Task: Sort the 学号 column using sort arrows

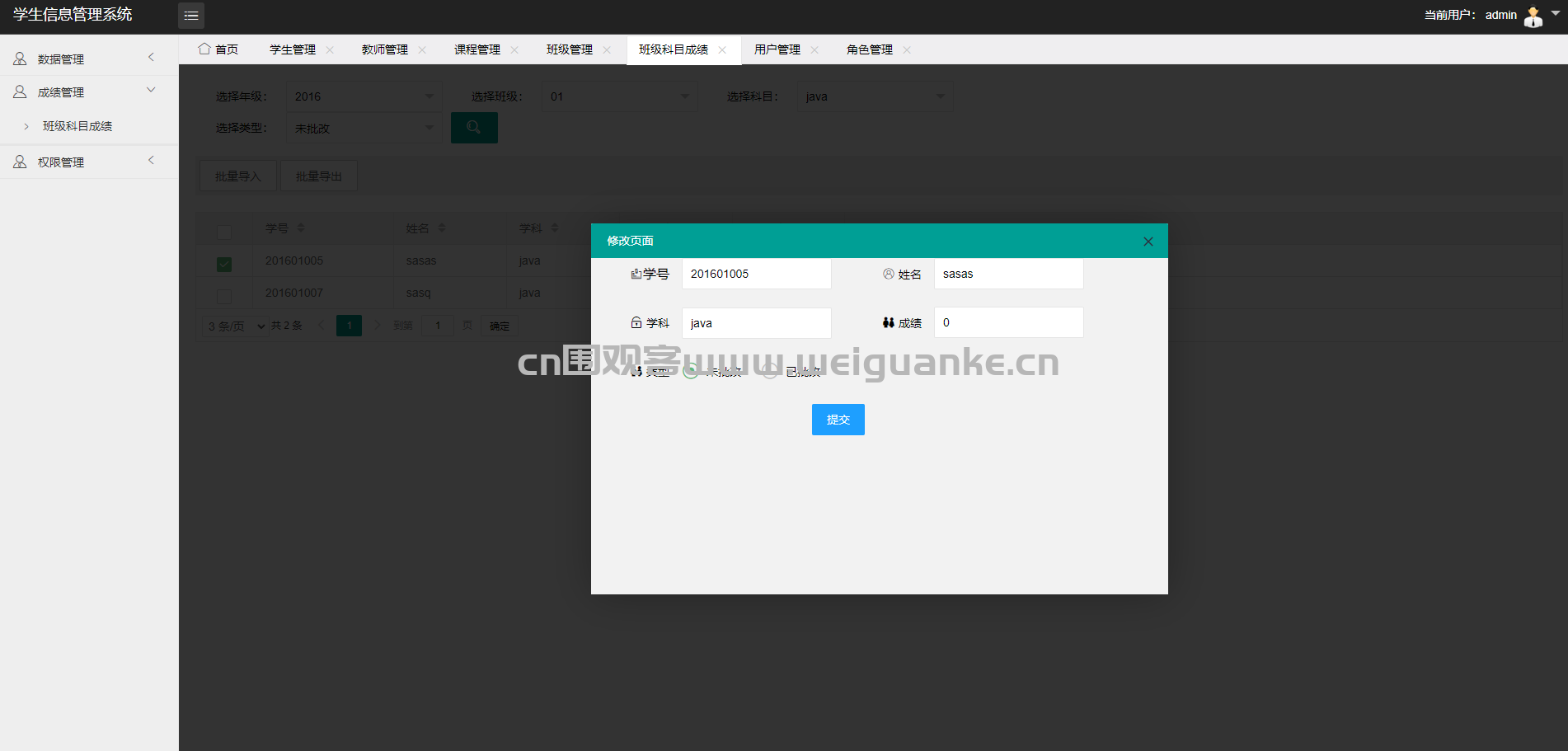Action: point(301,228)
